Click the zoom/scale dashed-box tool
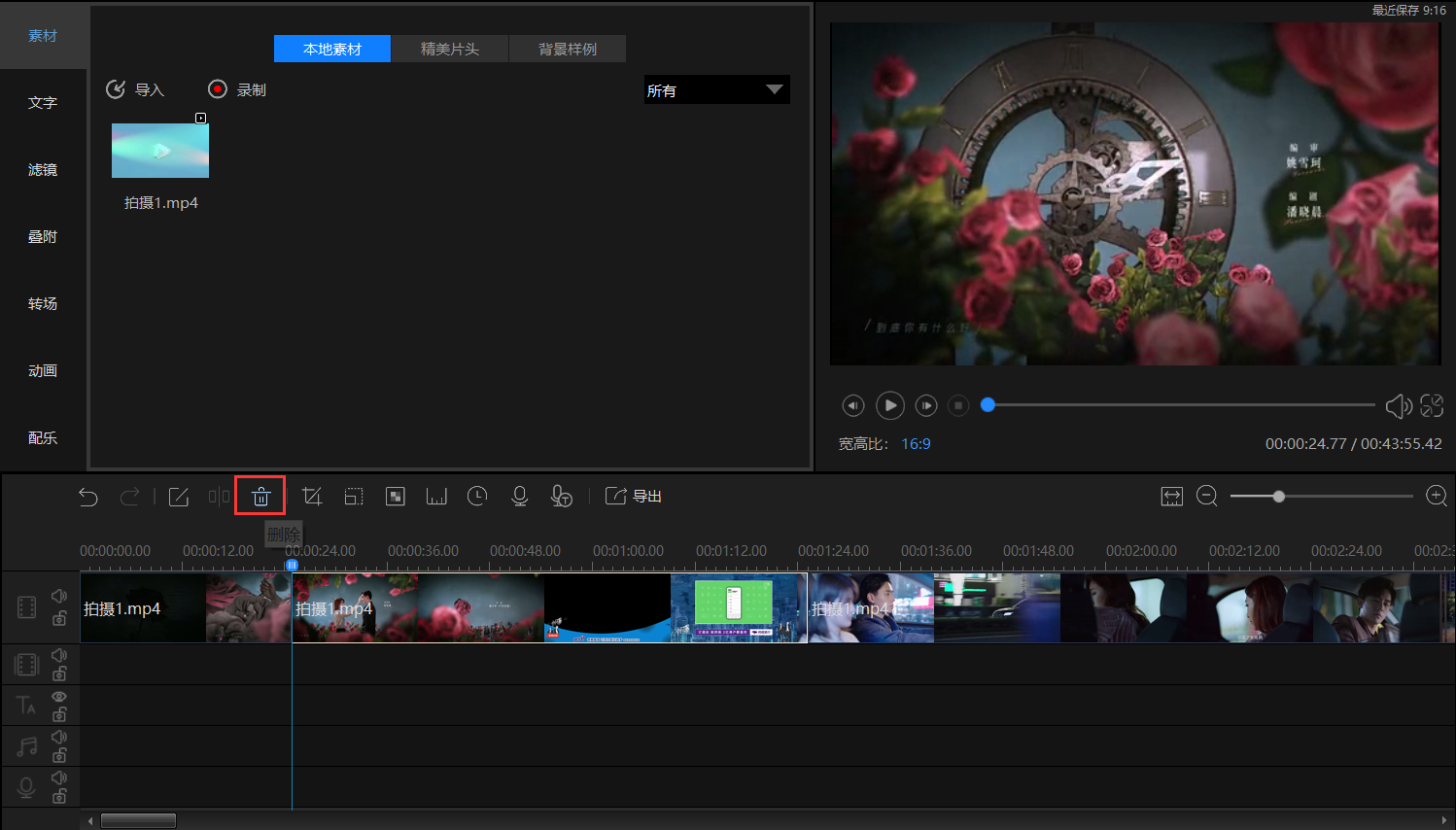The width and height of the screenshot is (1456, 830). (354, 497)
